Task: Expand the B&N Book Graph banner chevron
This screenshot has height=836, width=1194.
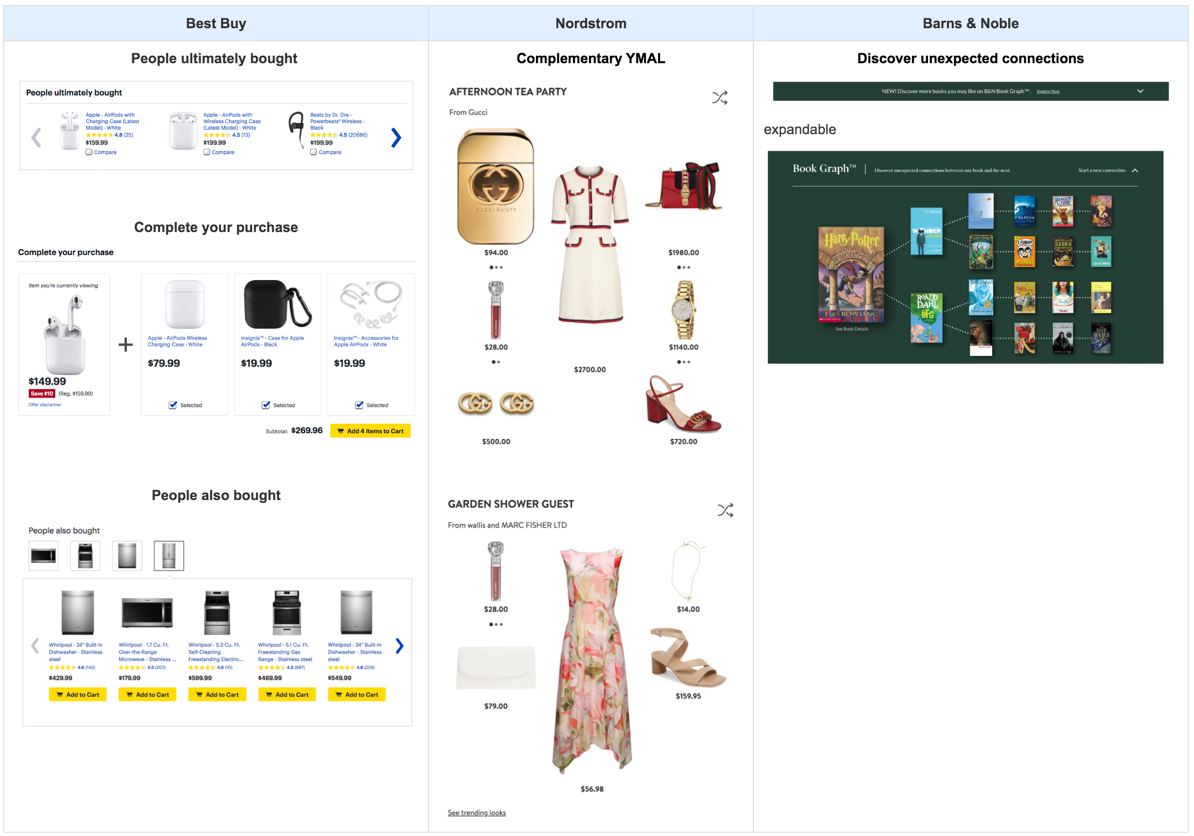Action: coord(1140,91)
